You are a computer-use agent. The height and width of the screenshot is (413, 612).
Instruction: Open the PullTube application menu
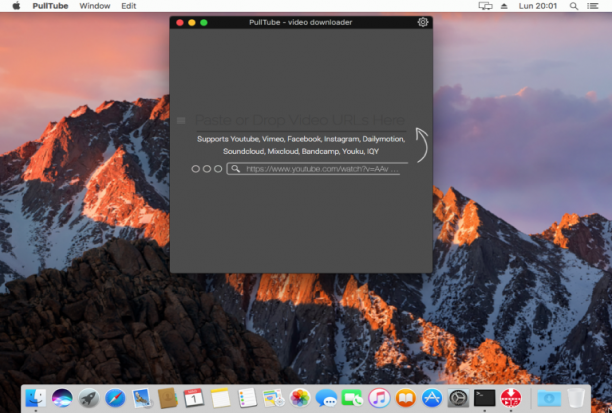(50, 6)
